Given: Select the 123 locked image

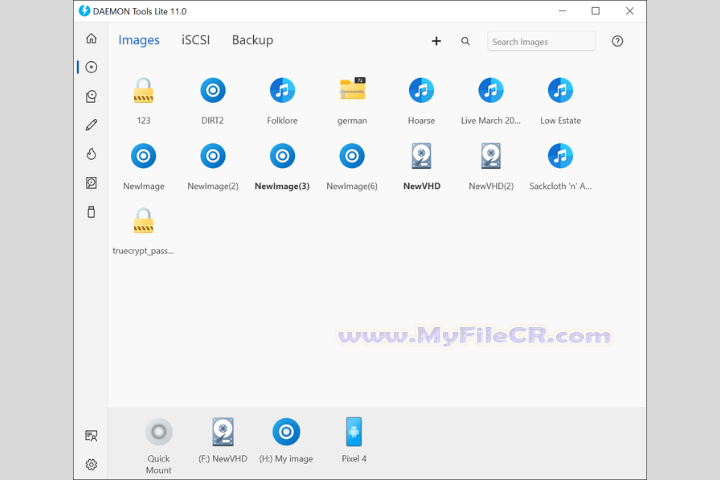Looking at the screenshot, I should pyautogui.click(x=143, y=90).
